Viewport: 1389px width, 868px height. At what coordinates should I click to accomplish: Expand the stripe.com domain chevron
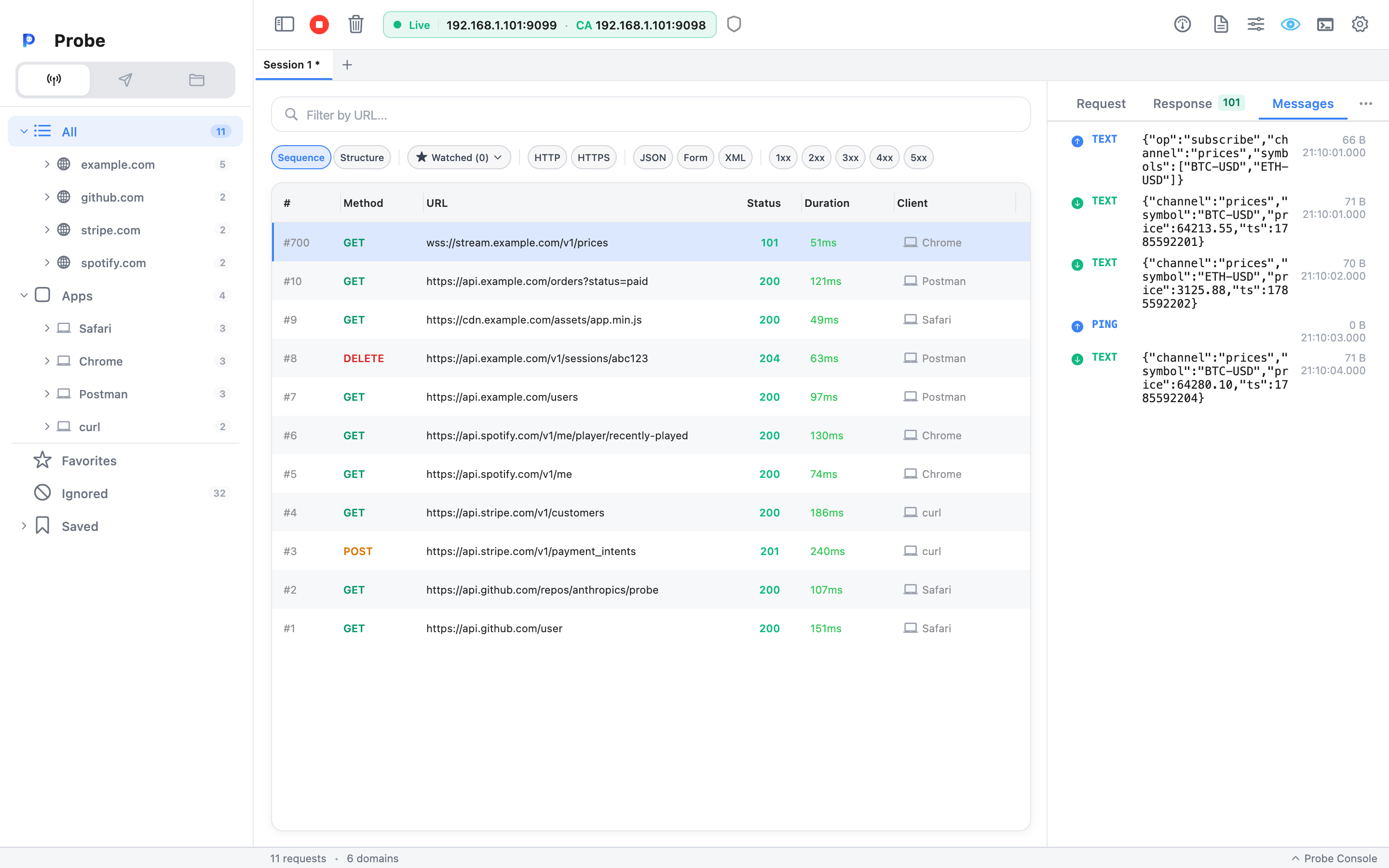[47, 230]
